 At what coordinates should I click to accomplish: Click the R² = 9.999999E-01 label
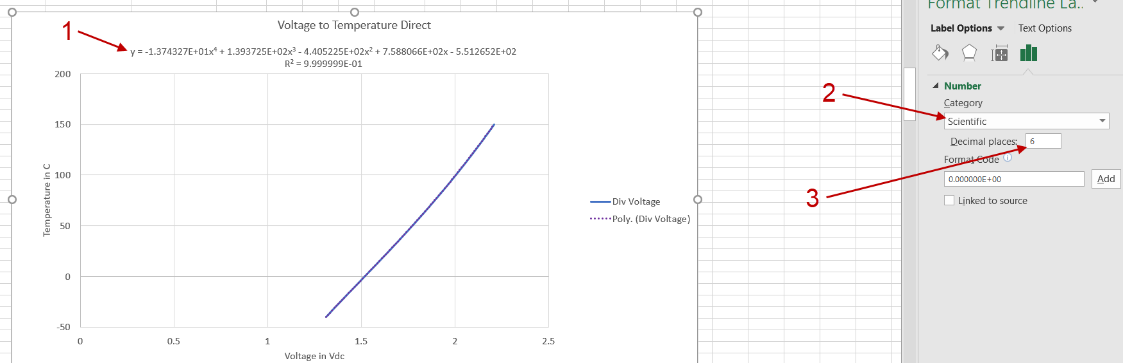coord(324,63)
